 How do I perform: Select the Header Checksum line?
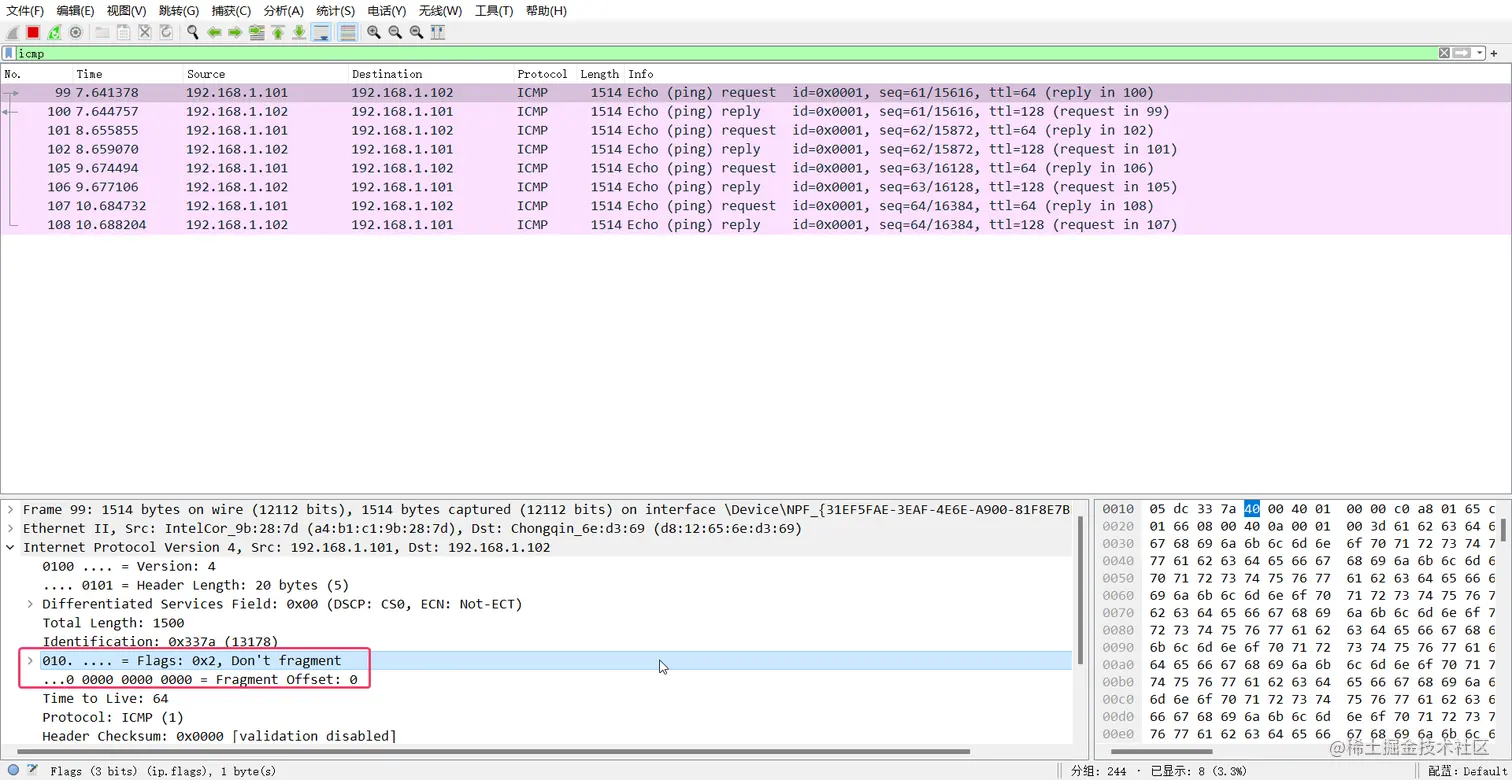pyautogui.click(x=219, y=737)
